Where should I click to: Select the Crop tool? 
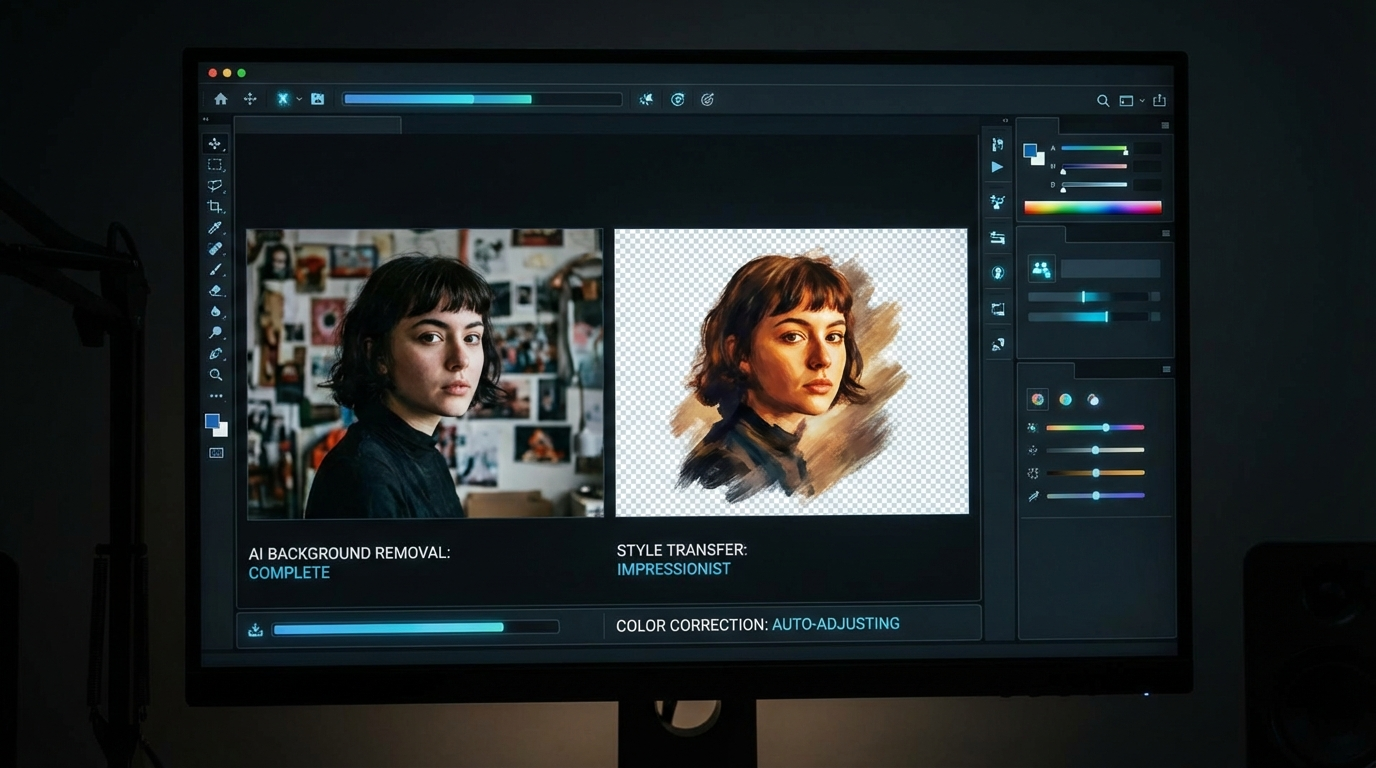coord(215,206)
